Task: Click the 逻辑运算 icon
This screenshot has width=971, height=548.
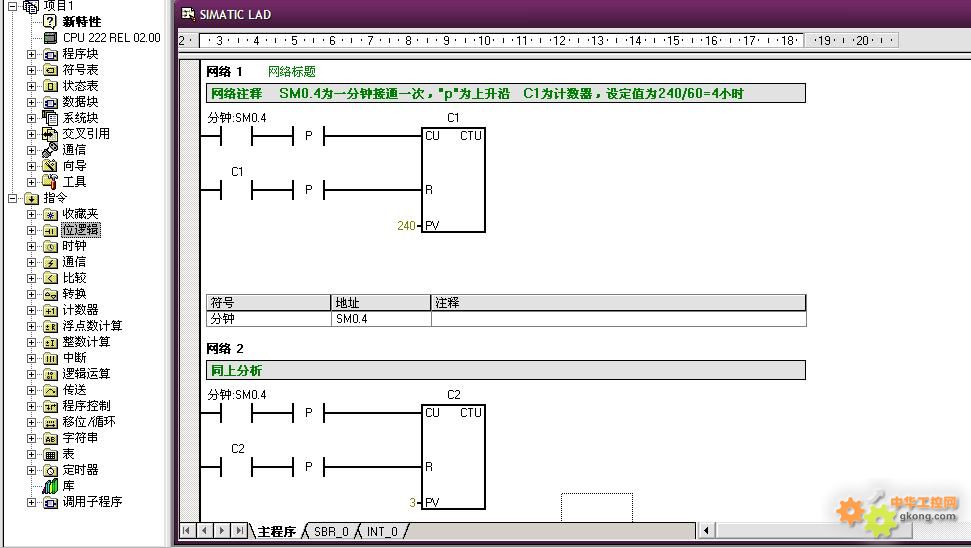Action: (x=50, y=375)
